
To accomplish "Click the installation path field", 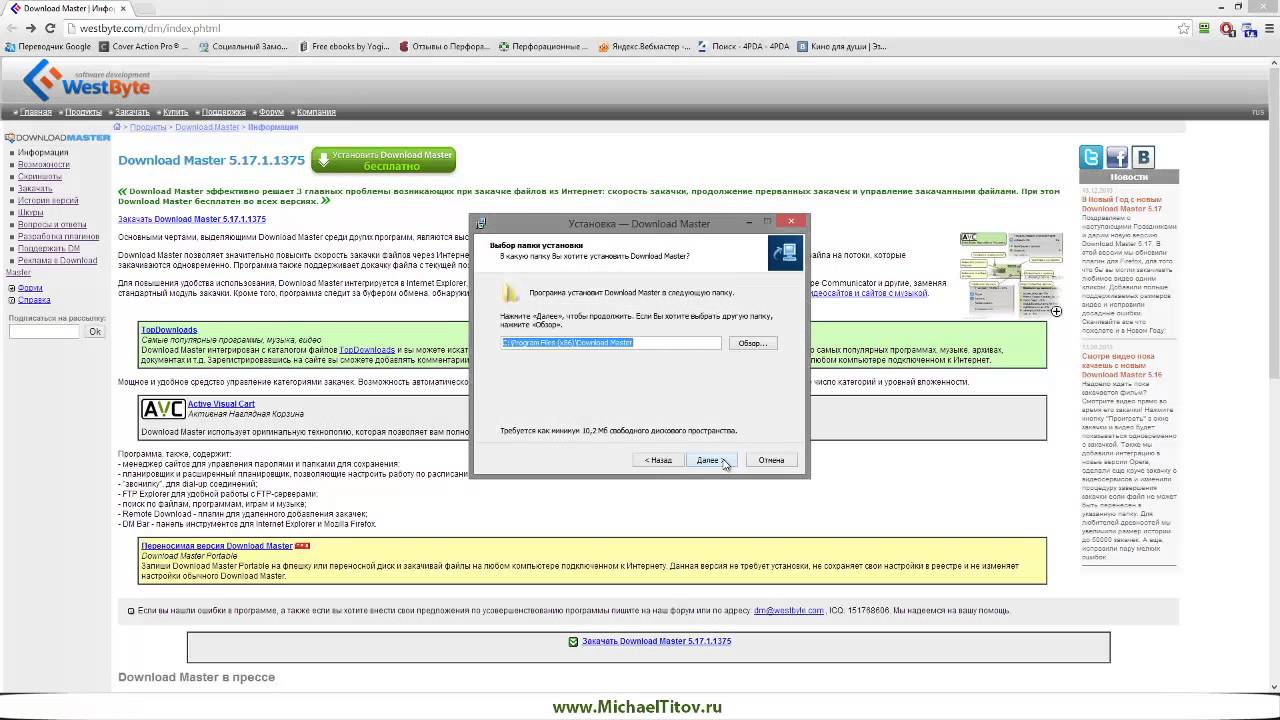I will pos(611,343).
